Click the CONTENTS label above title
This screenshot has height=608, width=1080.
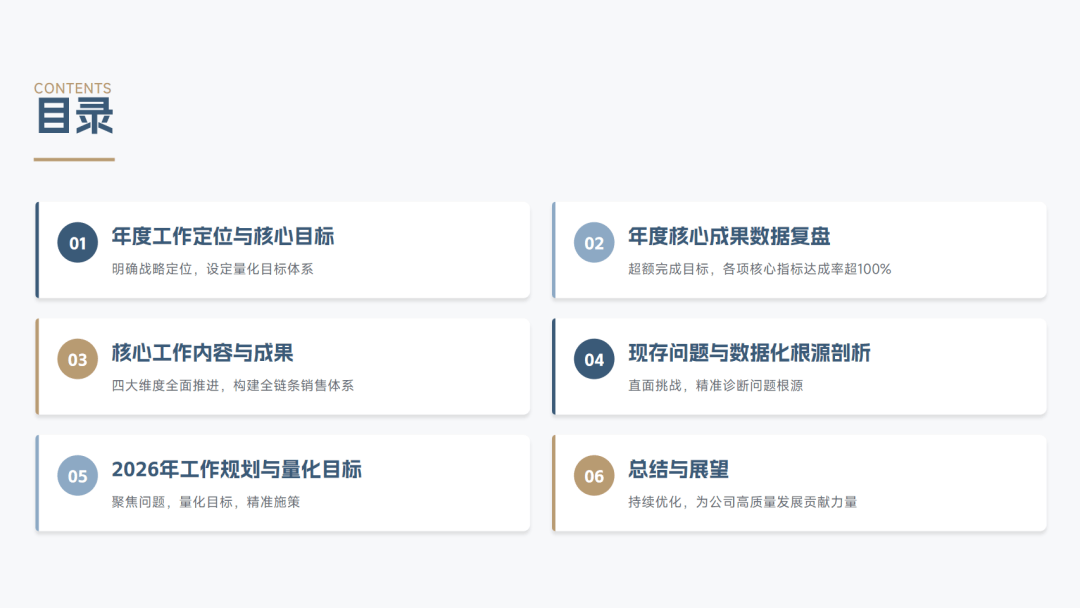tap(73, 88)
